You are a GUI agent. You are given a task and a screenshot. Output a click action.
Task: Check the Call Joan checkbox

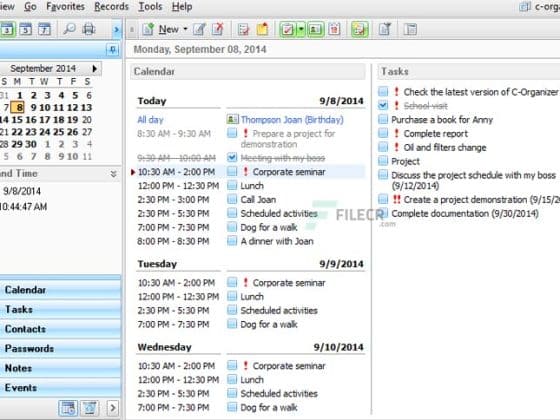point(232,199)
